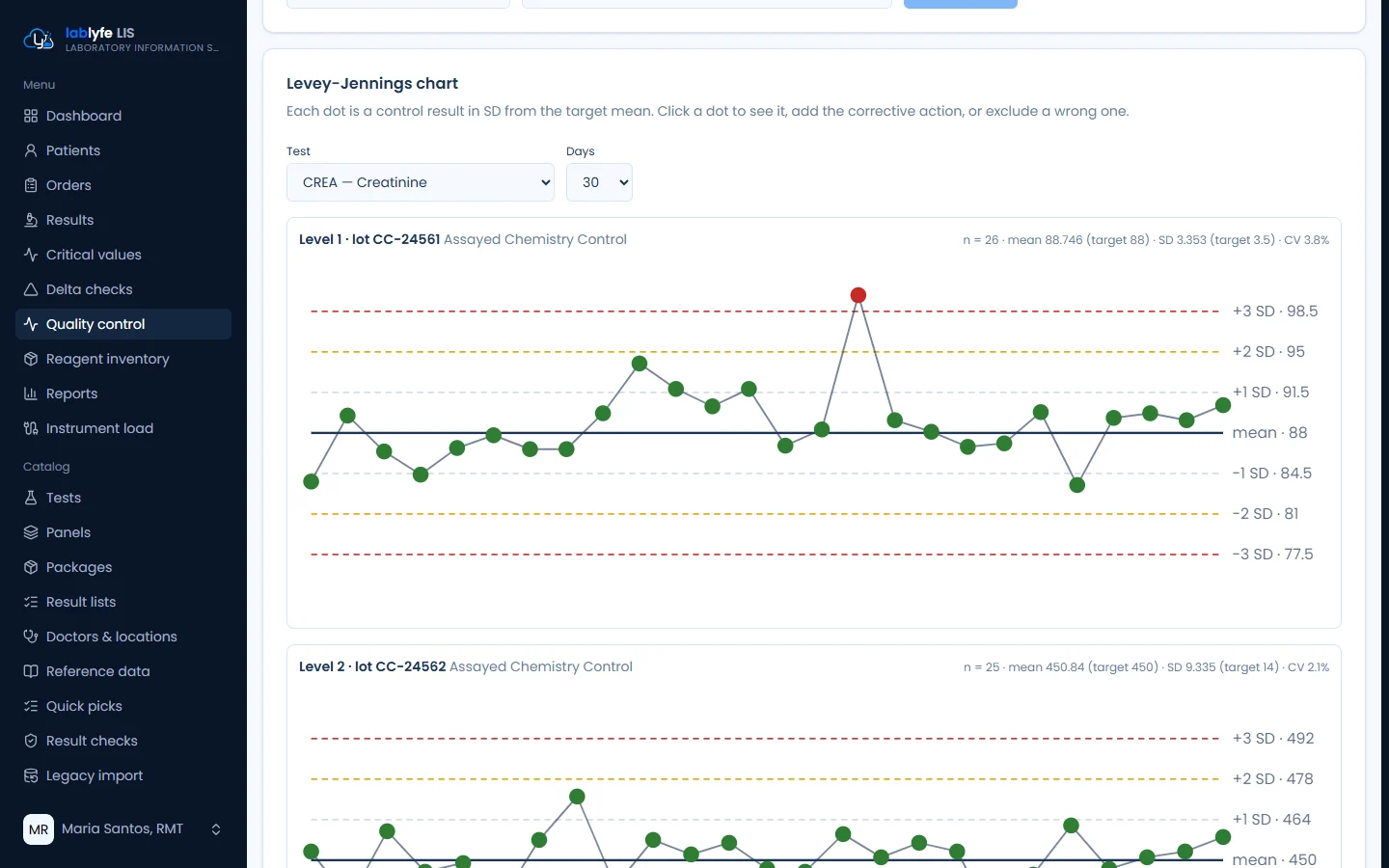The image size is (1389, 868).
Task: Click the 'n = 26 · mean 88.746' statistics text
Action: [x=1146, y=240]
